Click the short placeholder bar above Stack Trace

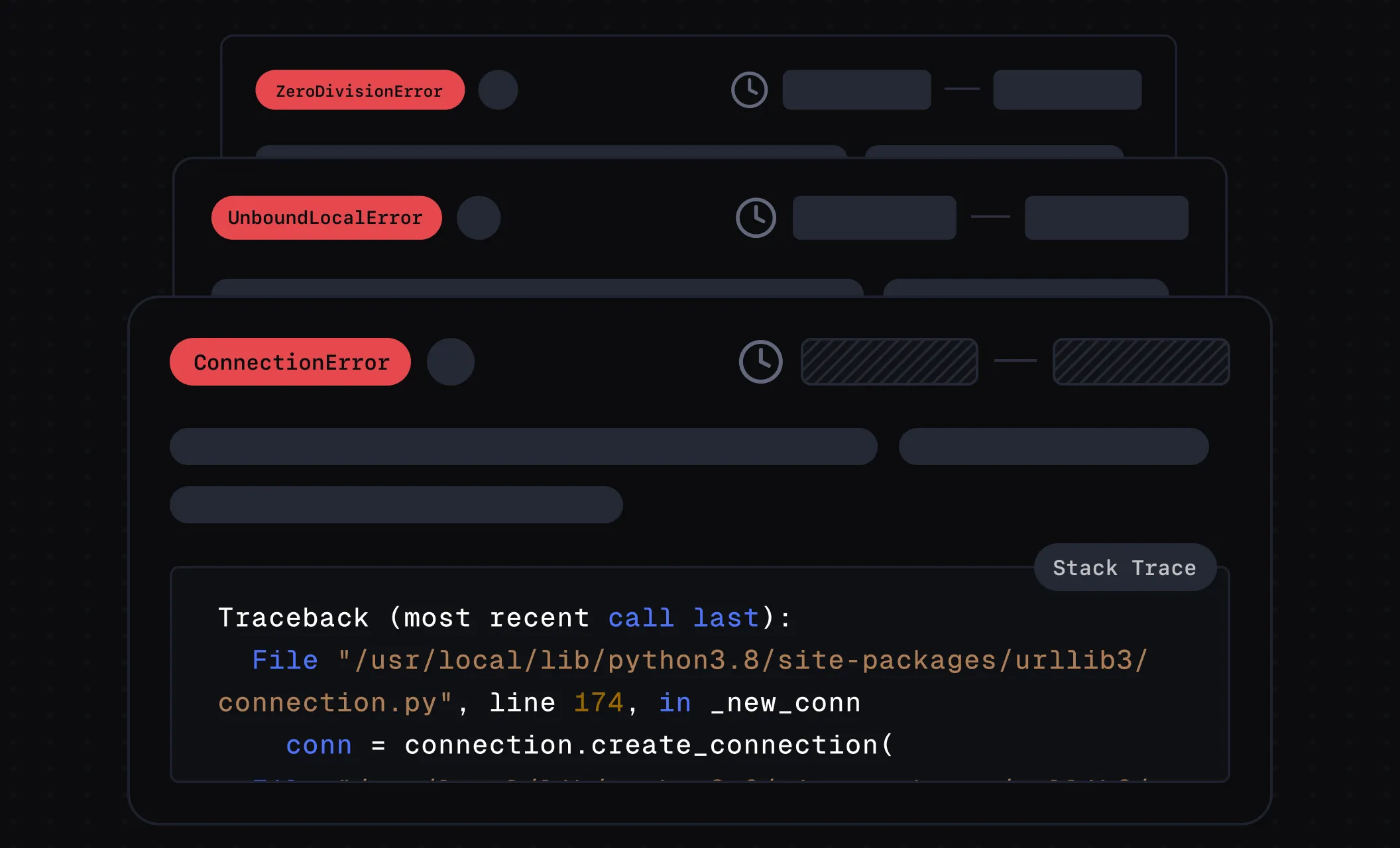(x=396, y=505)
